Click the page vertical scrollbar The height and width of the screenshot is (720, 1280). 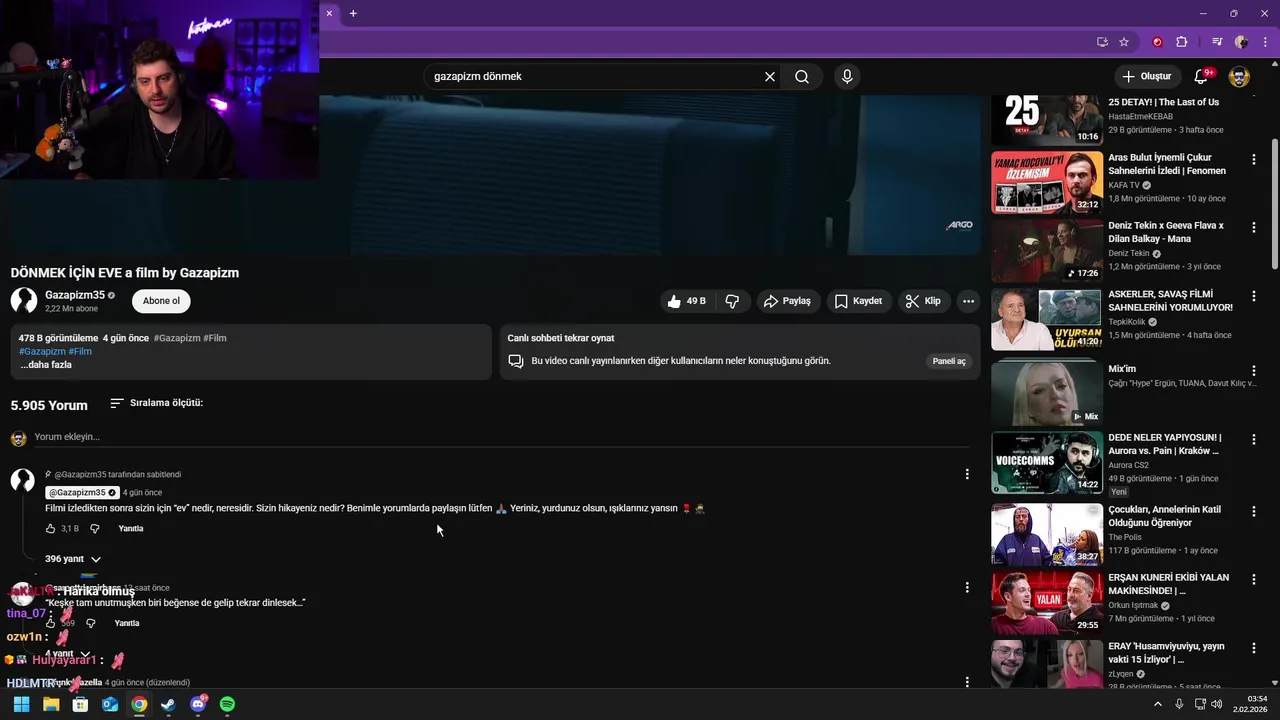point(1274,205)
